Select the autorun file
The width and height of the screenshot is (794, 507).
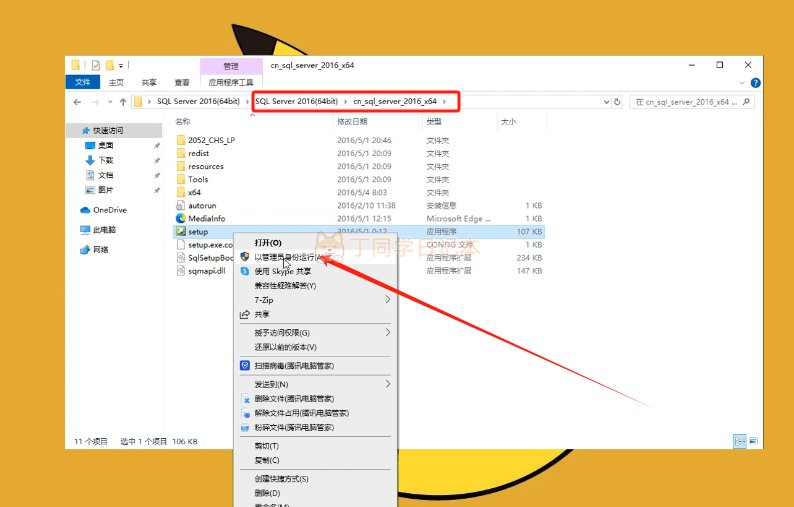(202, 206)
